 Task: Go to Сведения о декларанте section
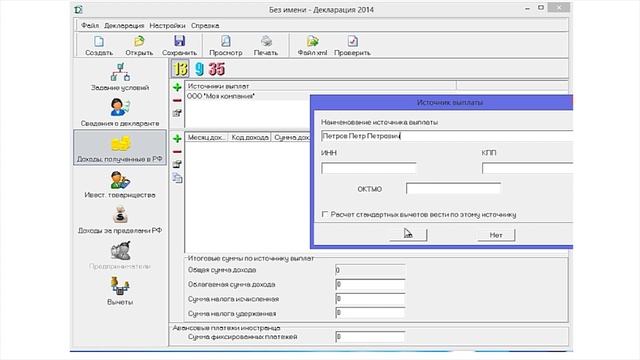coord(120,113)
